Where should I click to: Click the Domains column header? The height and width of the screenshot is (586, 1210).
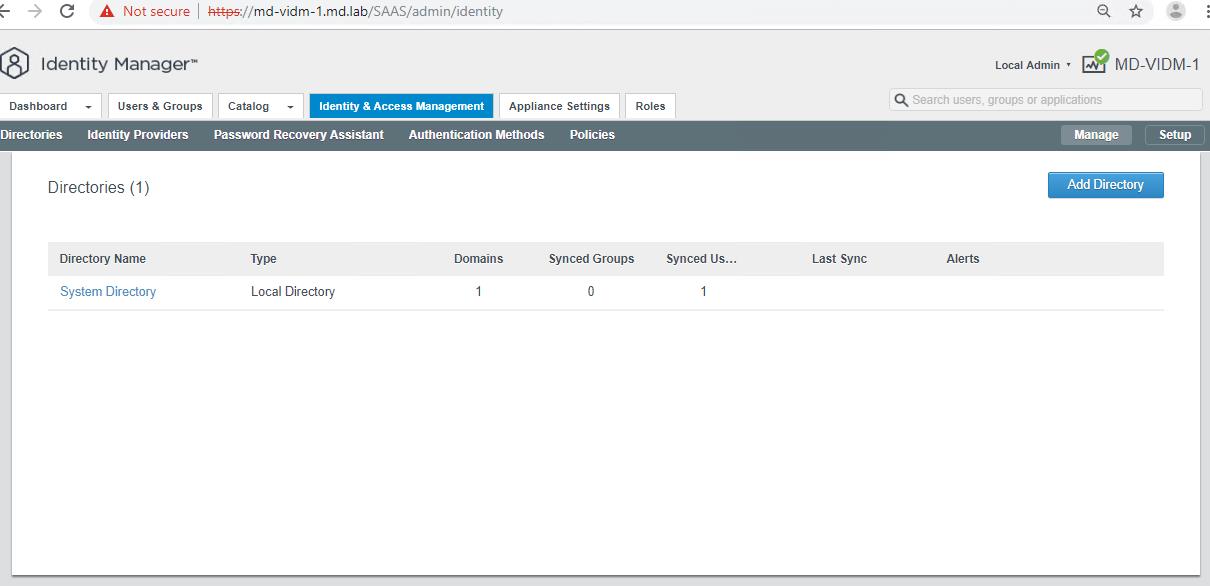[x=478, y=259]
